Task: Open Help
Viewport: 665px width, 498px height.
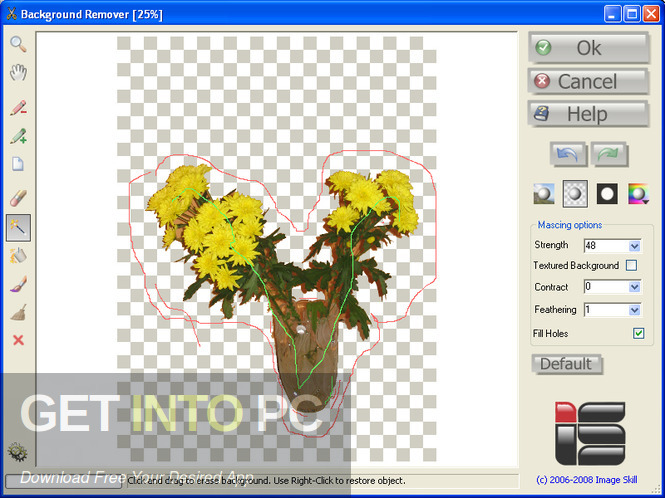Action: tap(589, 114)
